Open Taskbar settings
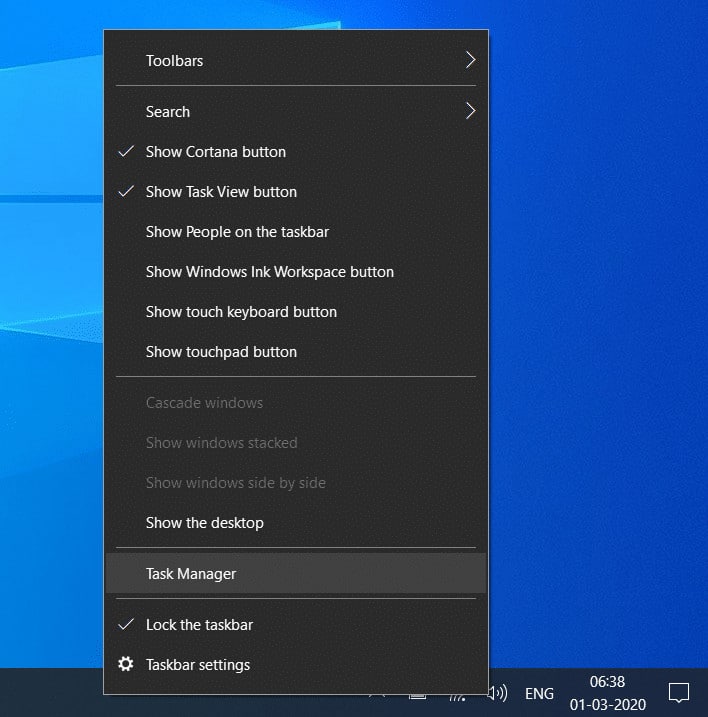This screenshot has width=708, height=717. [x=295, y=664]
